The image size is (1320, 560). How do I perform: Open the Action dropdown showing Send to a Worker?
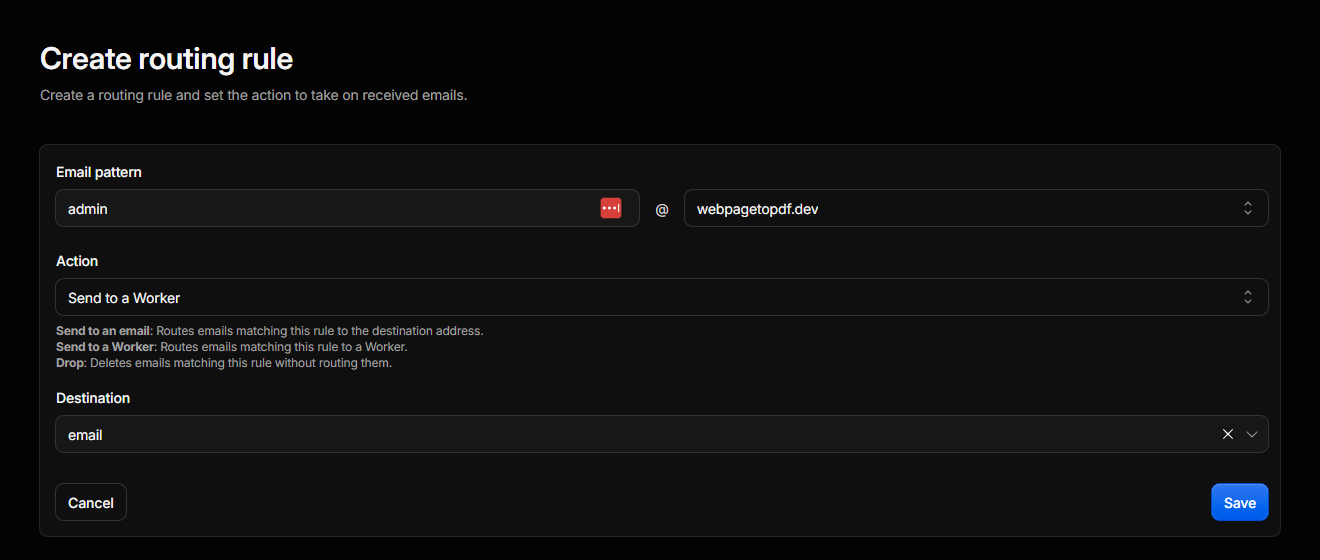click(662, 297)
